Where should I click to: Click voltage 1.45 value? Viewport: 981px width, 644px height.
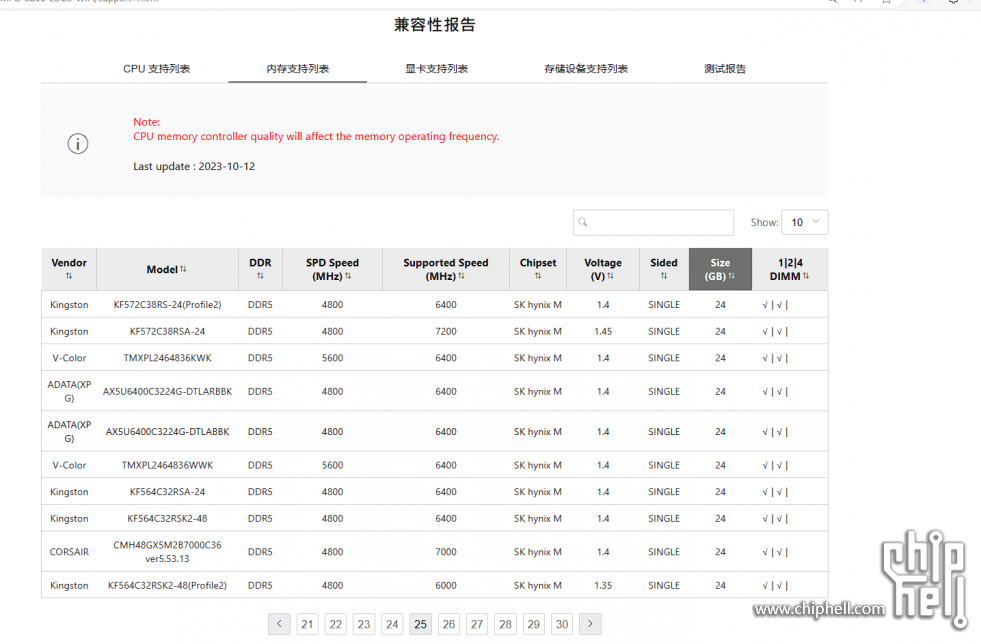tap(603, 332)
